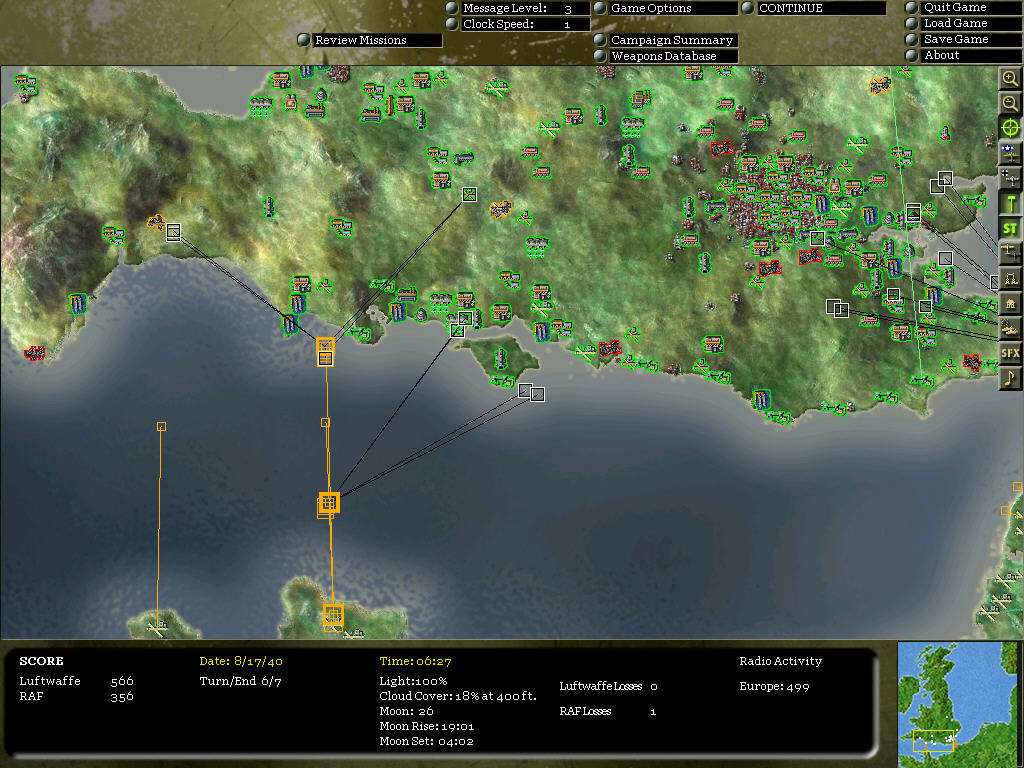The width and height of the screenshot is (1024, 768).
Task: Click "Moon Set: 04:02" text
Action: tap(426, 741)
